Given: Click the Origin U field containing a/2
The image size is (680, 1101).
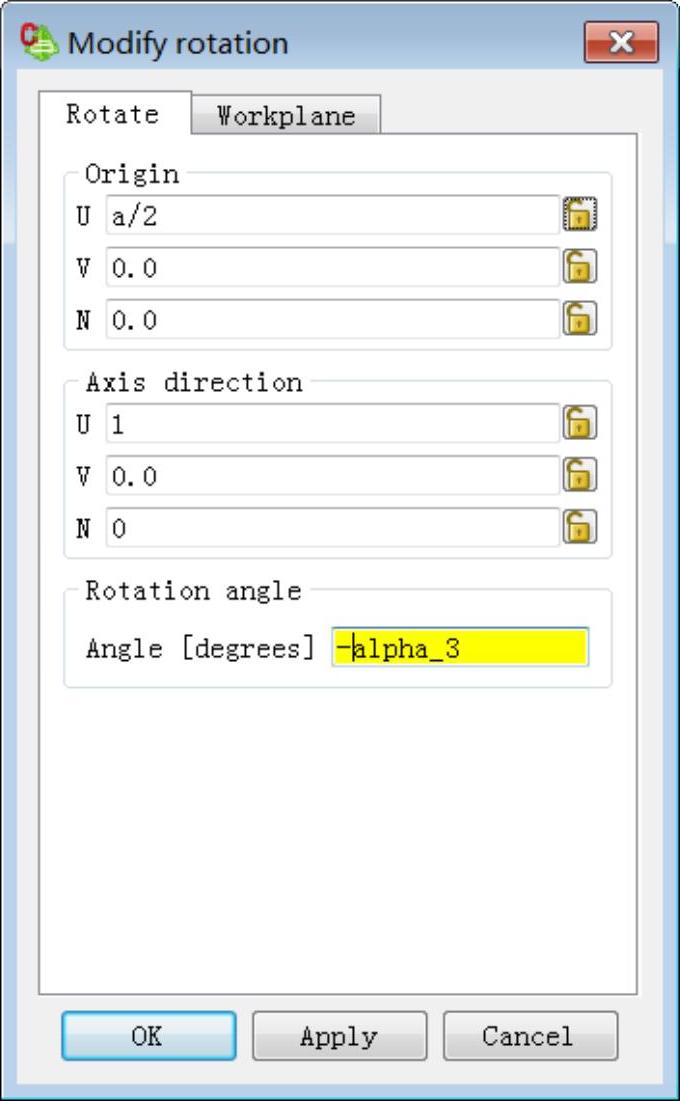Looking at the screenshot, I should pyautogui.click(x=331, y=215).
